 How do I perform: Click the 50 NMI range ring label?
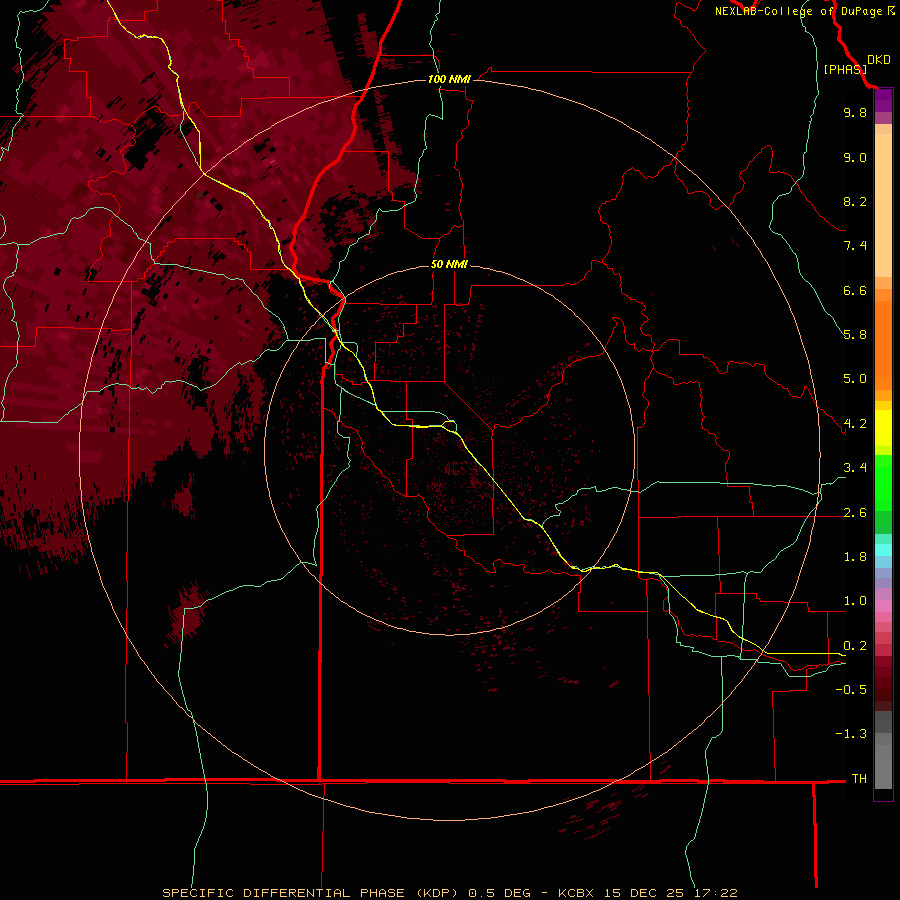[449, 264]
